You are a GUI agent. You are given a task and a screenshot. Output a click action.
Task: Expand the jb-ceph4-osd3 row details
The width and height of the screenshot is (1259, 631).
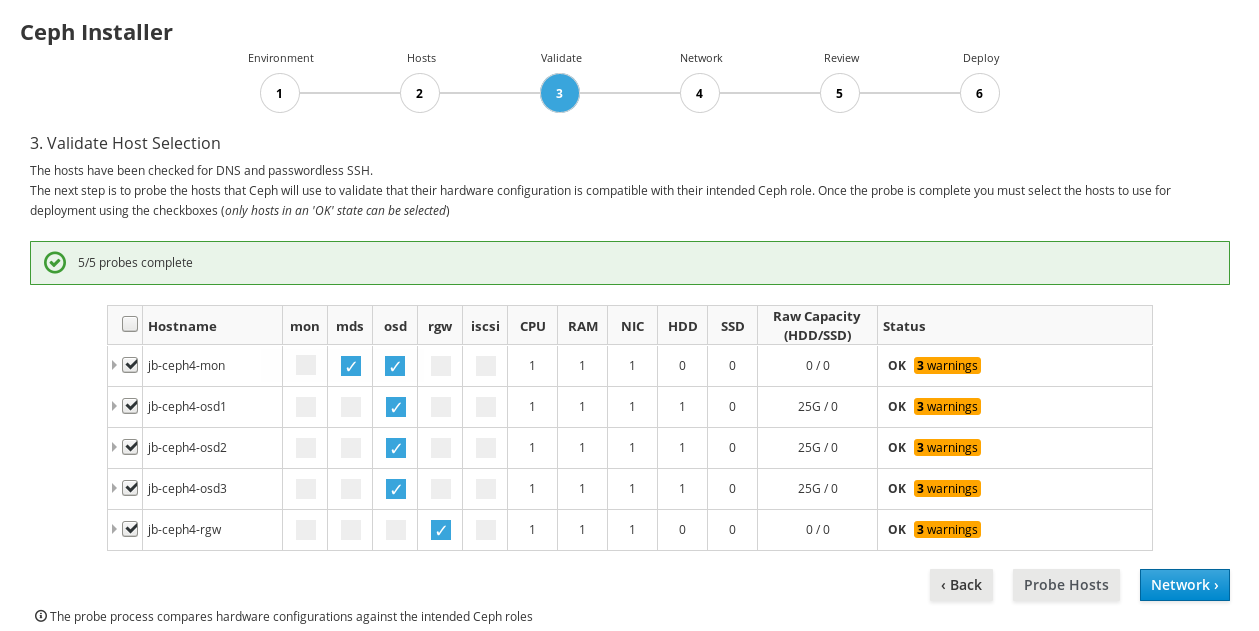[x=114, y=488]
